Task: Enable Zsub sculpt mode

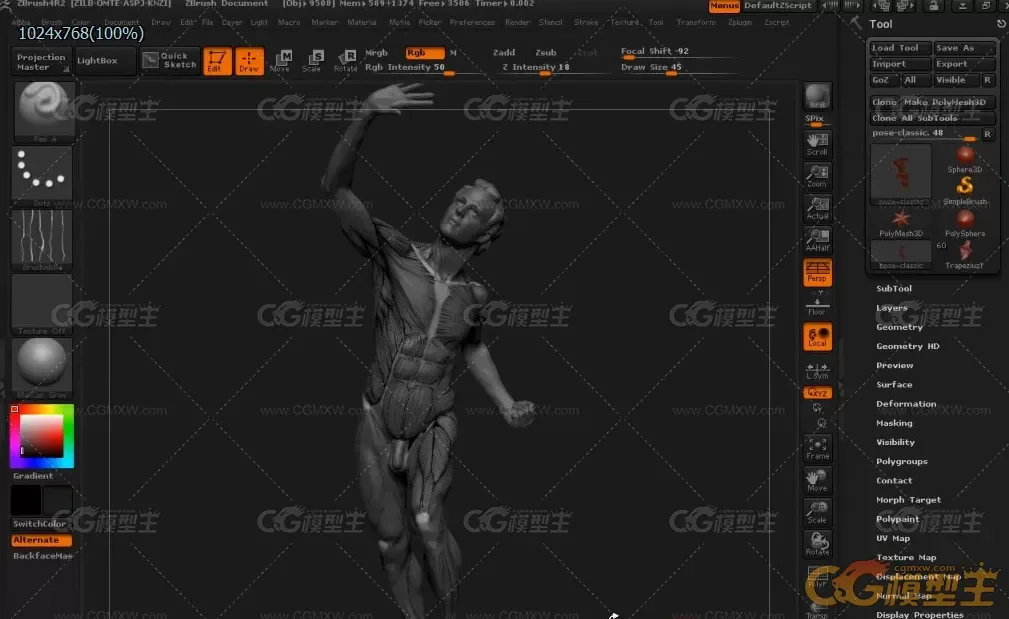Action: point(546,53)
